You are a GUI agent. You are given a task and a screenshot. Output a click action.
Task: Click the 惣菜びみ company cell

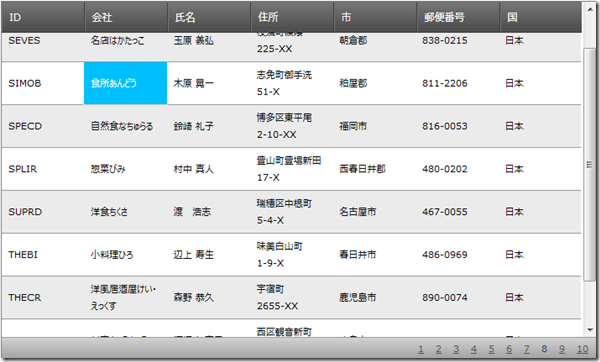[126, 169]
